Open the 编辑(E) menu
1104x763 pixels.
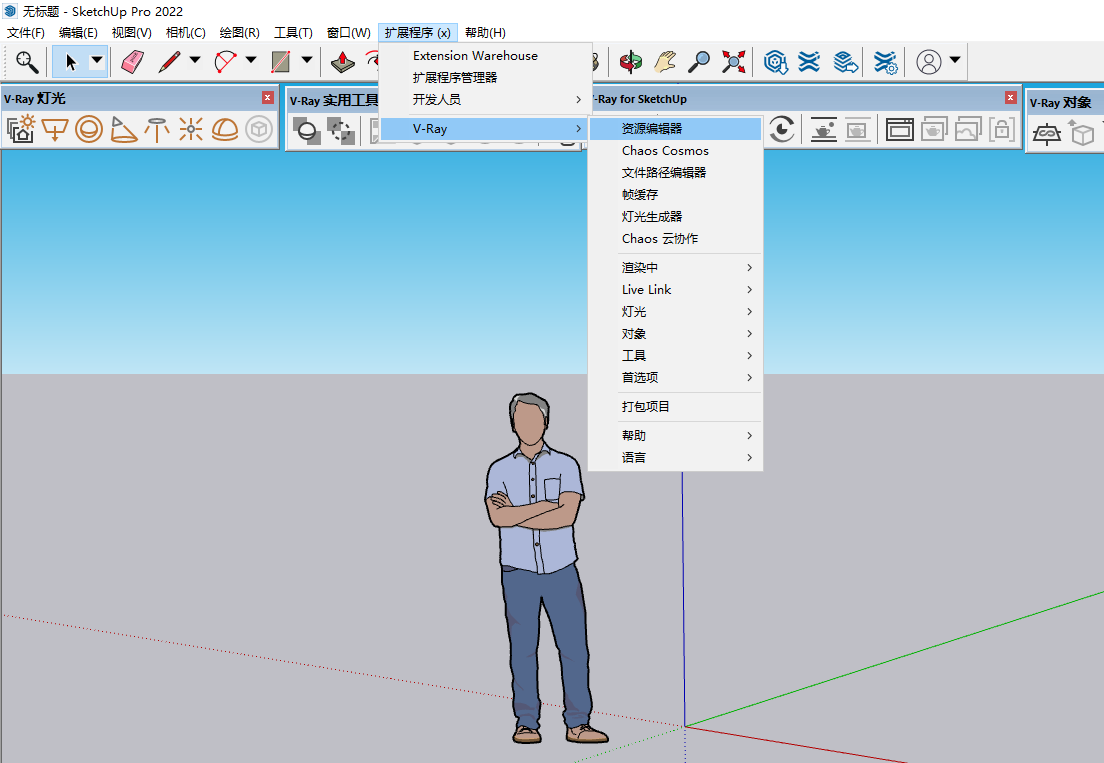tap(78, 32)
